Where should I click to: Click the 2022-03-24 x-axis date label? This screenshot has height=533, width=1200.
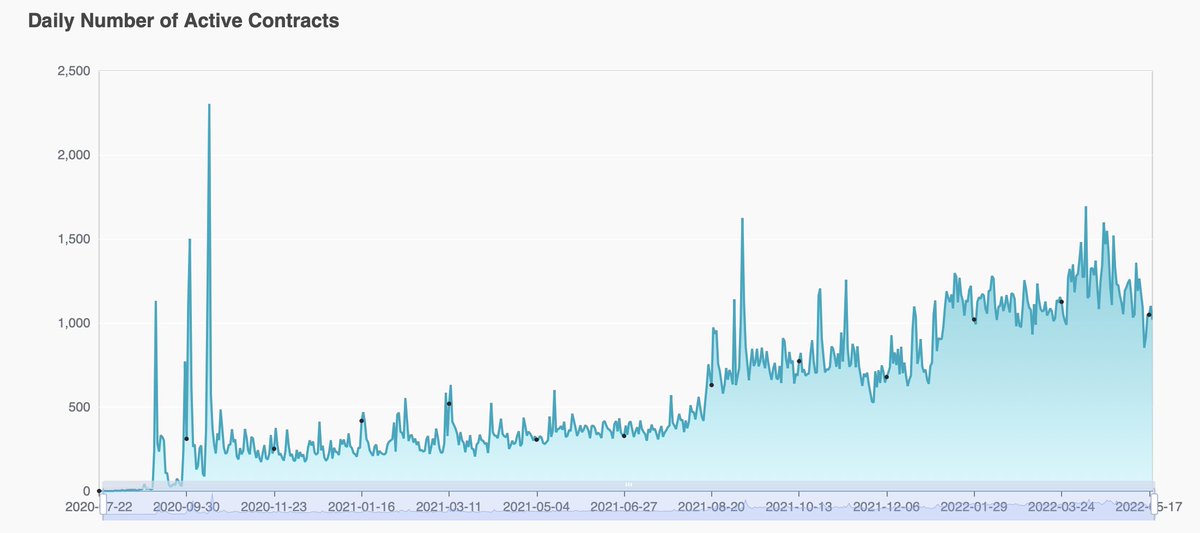pyautogui.click(x=1062, y=507)
